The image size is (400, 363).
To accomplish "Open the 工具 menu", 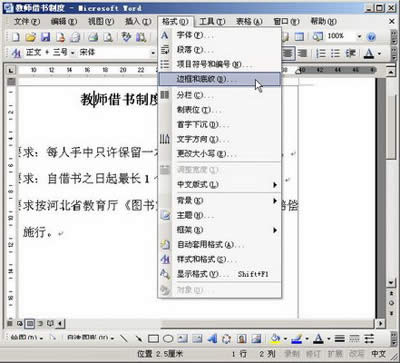I will (x=212, y=22).
